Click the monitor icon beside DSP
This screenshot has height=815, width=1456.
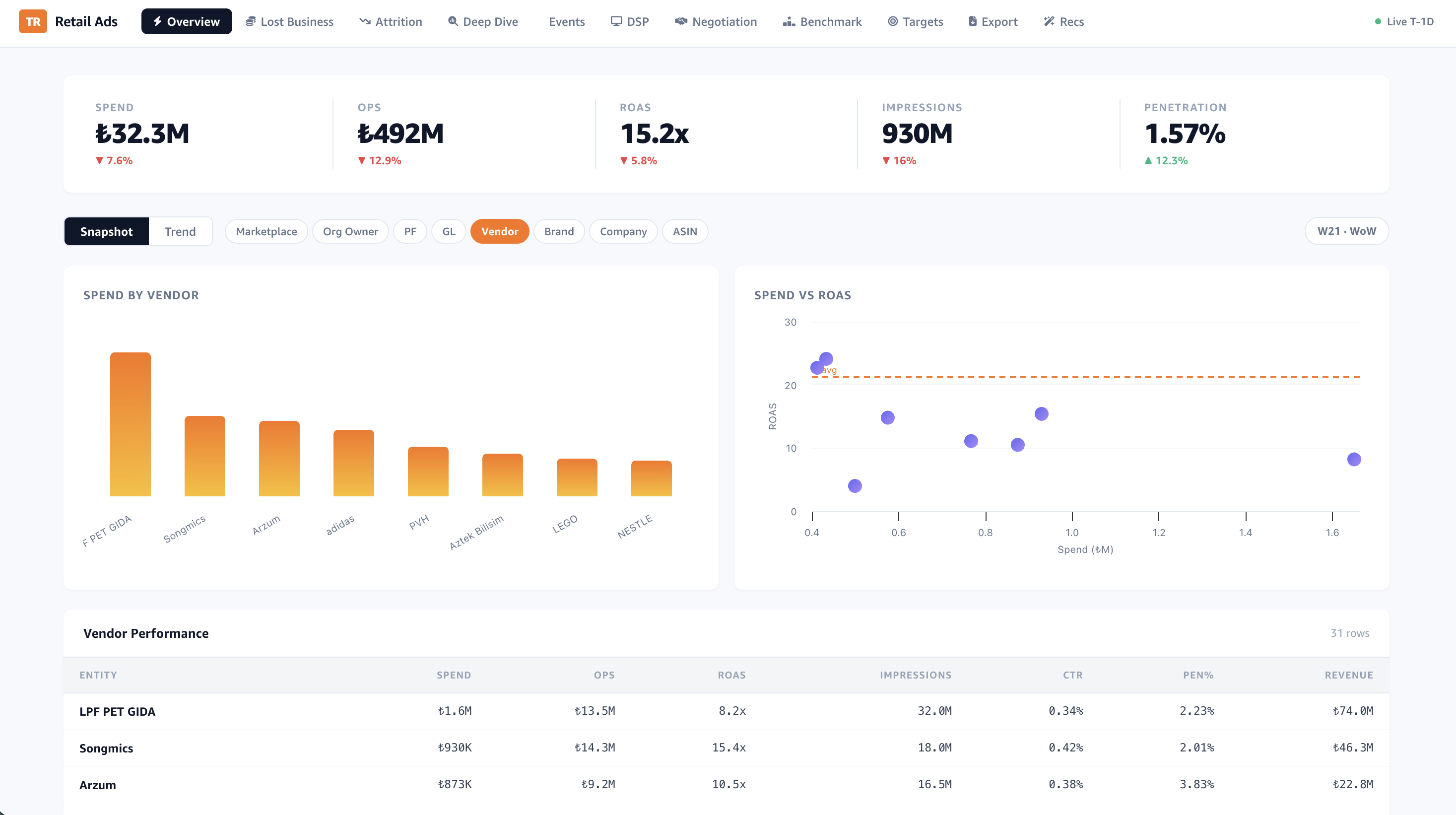click(x=616, y=21)
